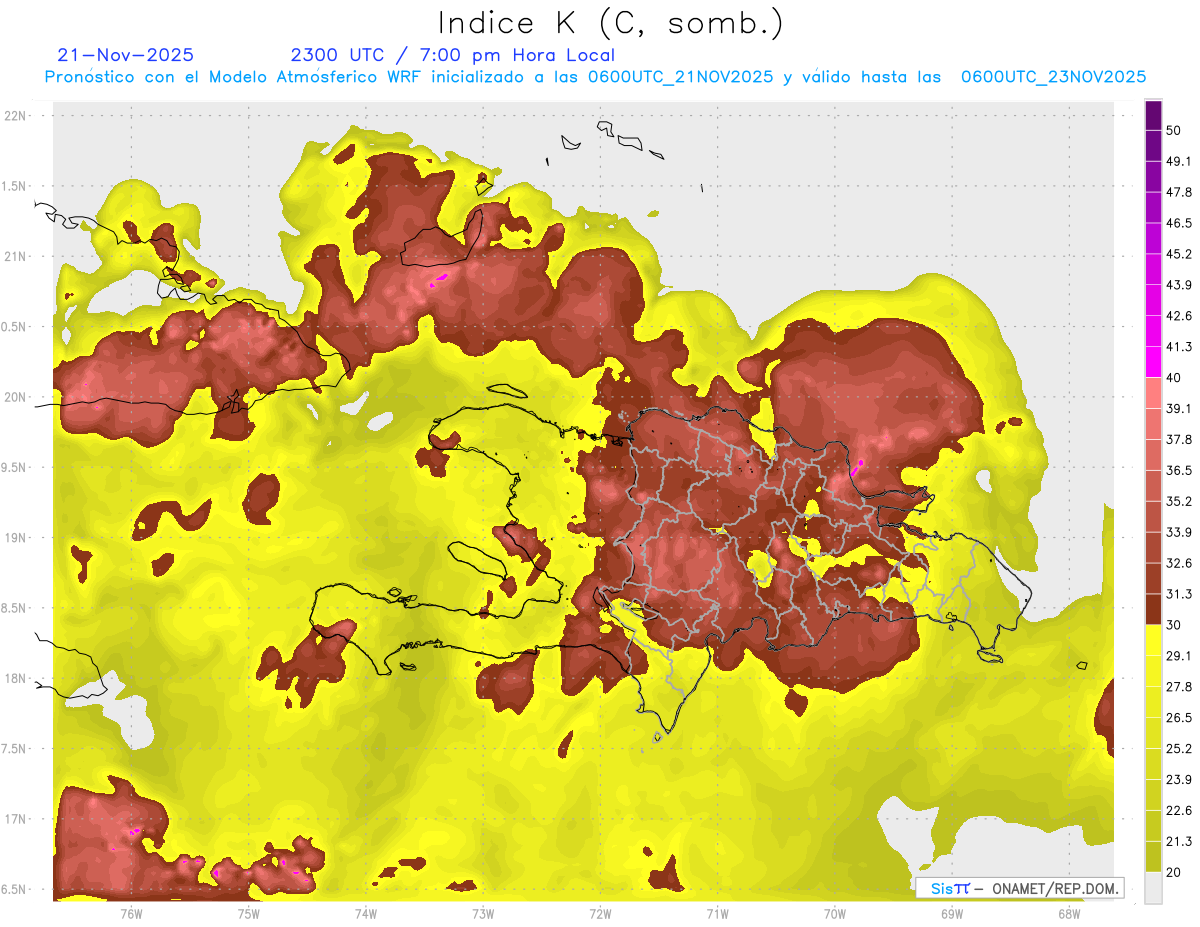Click the '73W' longitude label
The width and height of the screenshot is (1200, 927).
click(483, 913)
